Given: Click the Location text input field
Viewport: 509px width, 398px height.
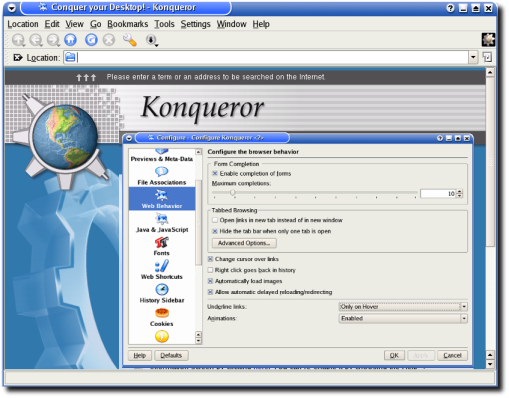Looking at the screenshot, I should [x=272, y=57].
